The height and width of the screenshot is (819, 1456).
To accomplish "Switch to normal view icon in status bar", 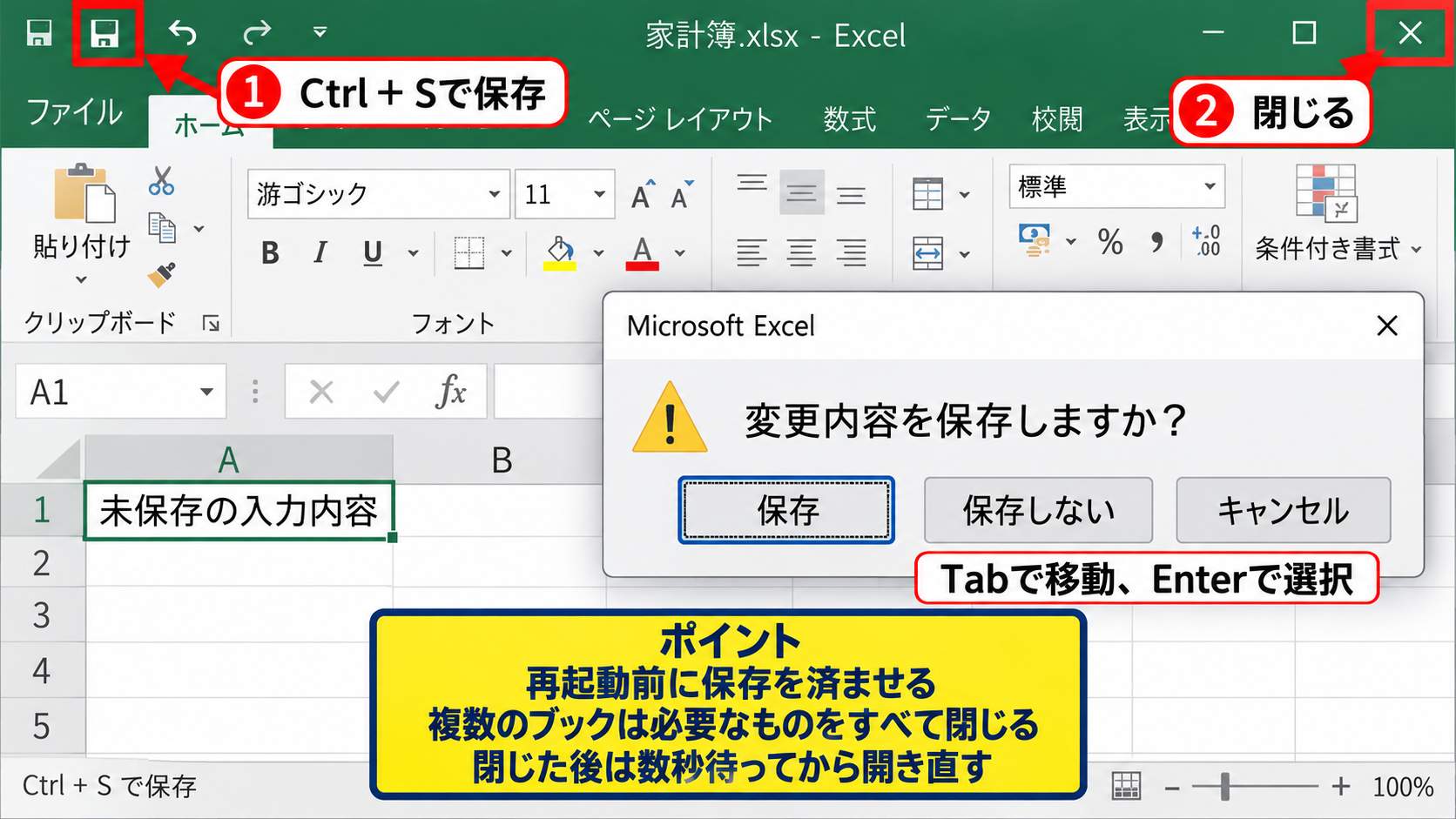I will pyautogui.click(x=1126, y=786).
